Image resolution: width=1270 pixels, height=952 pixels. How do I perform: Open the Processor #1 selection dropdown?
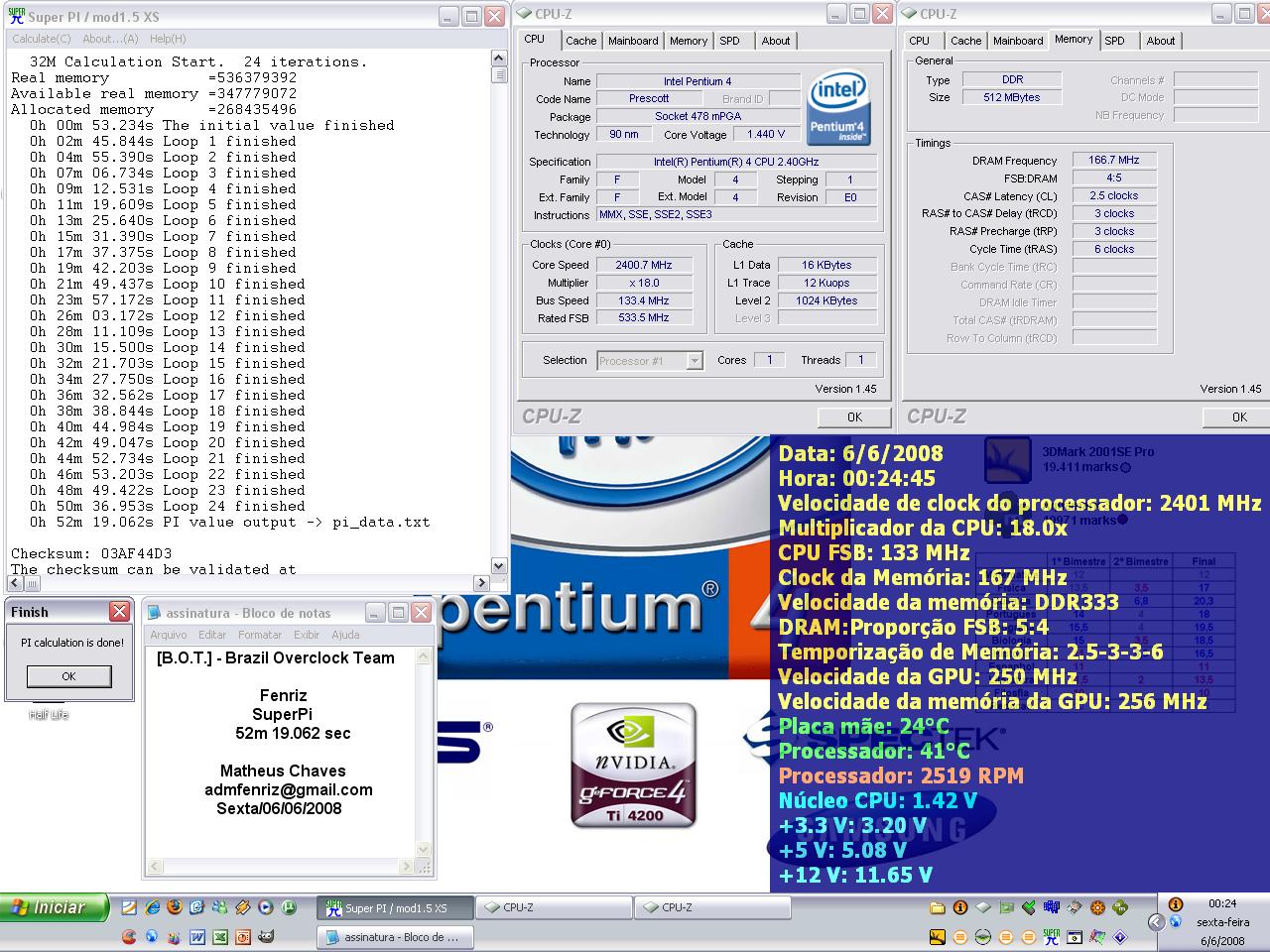[x=650, y=361]
